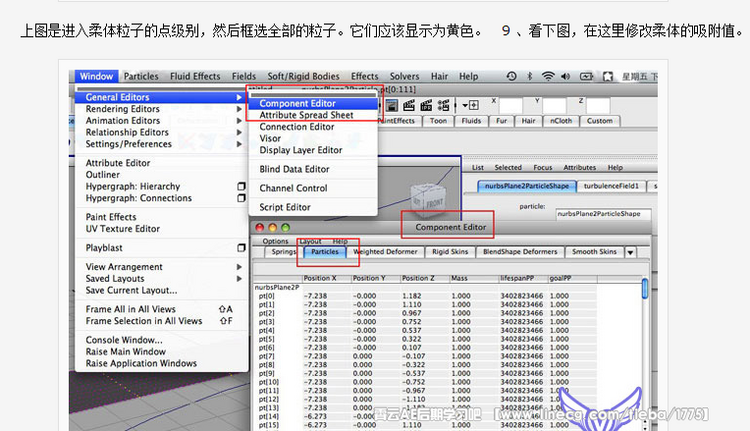Click the ViewCube FRONT face in the viewport
The height and width of the screenshot is (431, 750).
coord(434,203)
